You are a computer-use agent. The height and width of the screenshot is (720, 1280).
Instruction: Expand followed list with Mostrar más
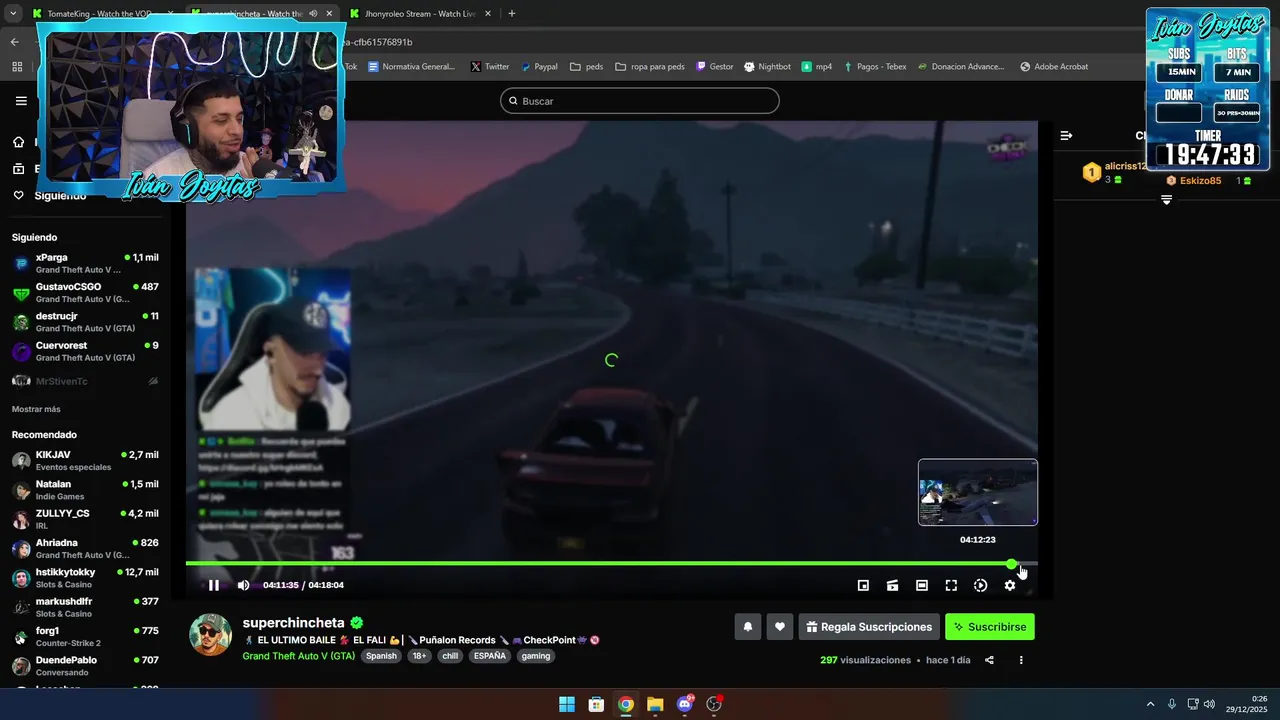36,409
